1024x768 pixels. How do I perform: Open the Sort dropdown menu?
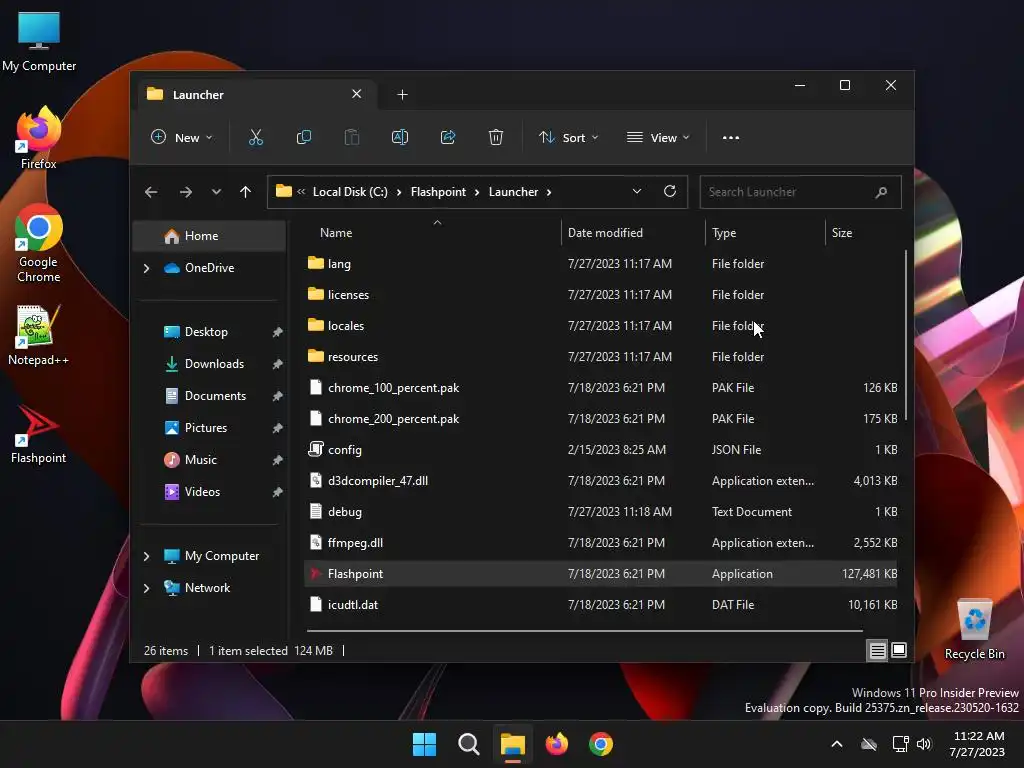(x=569, y=138)
